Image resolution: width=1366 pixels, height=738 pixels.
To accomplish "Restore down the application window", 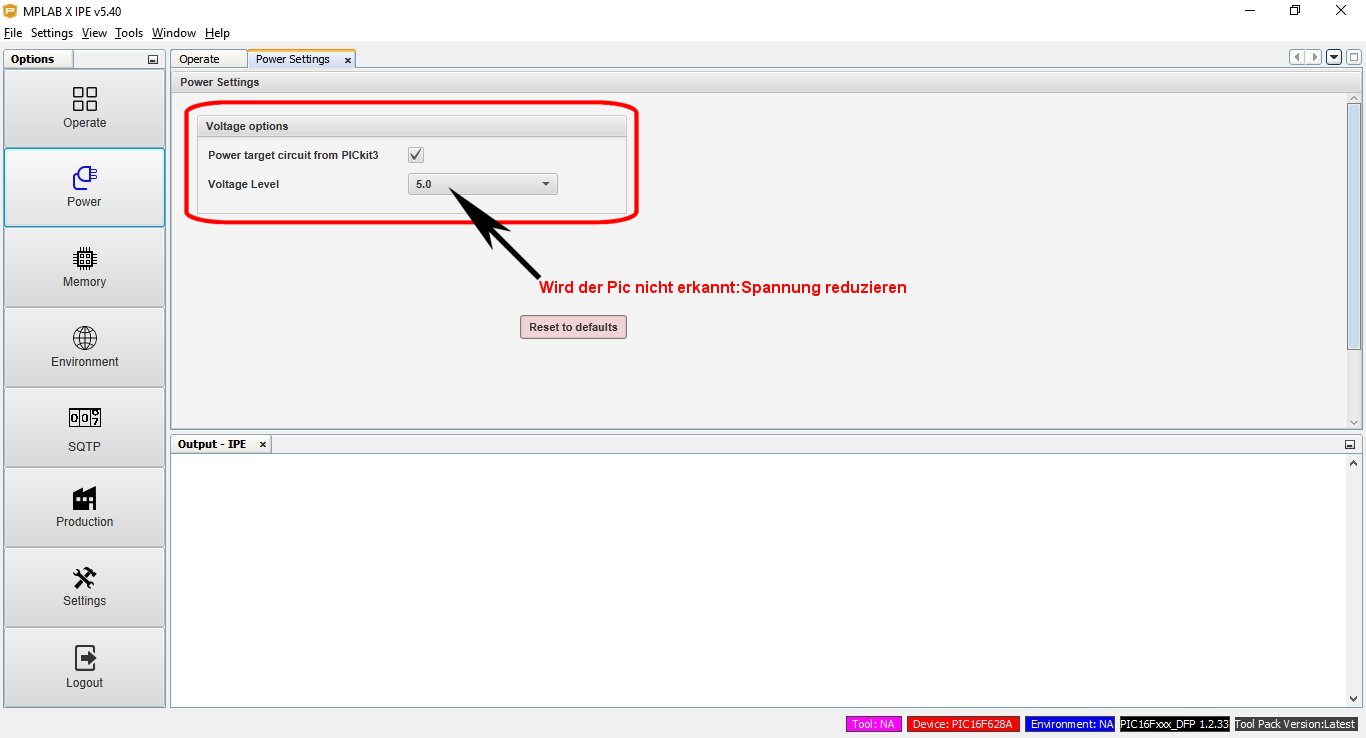I will [1295, 11].
